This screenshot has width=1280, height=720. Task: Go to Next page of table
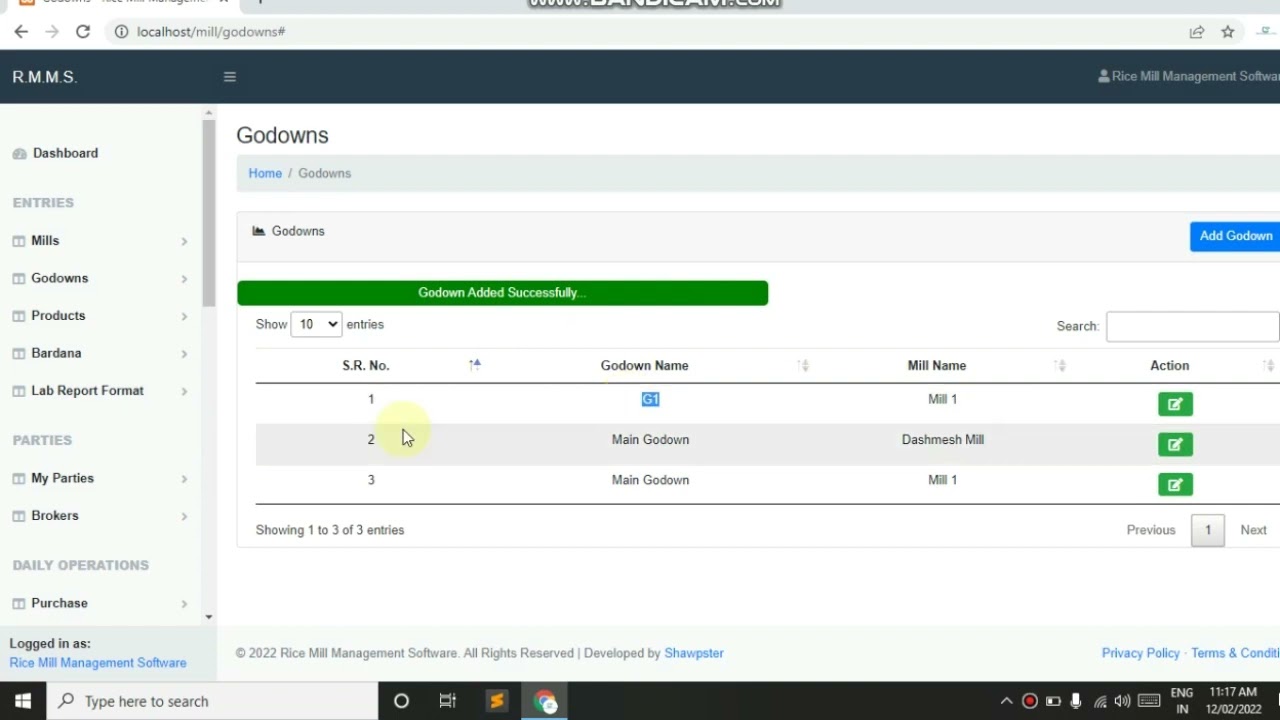click(x=1254, y=530)
